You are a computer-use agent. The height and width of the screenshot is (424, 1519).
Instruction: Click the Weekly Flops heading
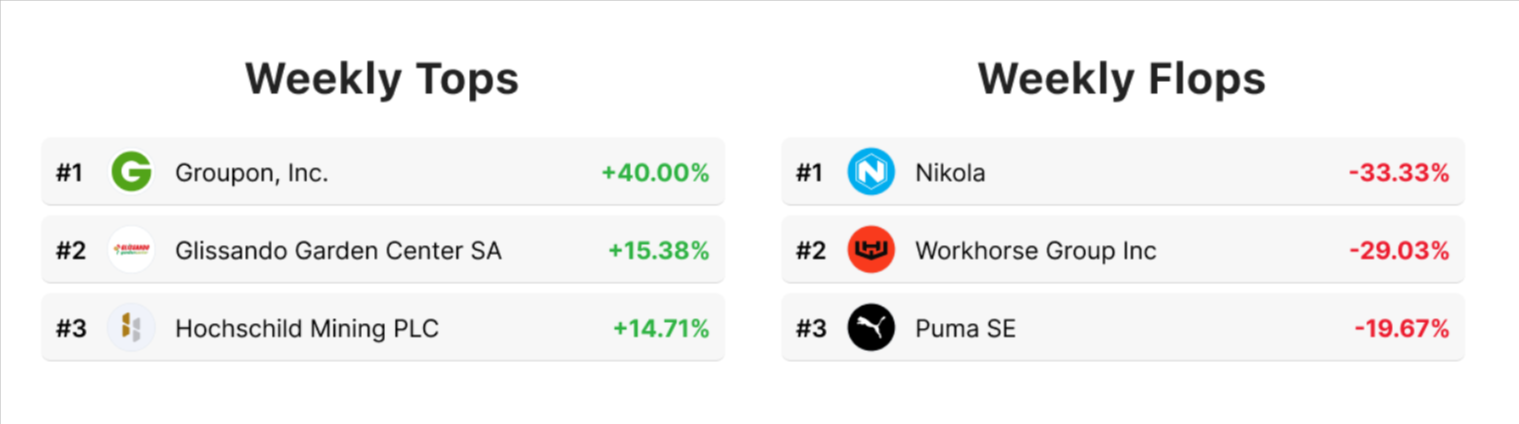pyautogui.click(x=1122, y=78)
